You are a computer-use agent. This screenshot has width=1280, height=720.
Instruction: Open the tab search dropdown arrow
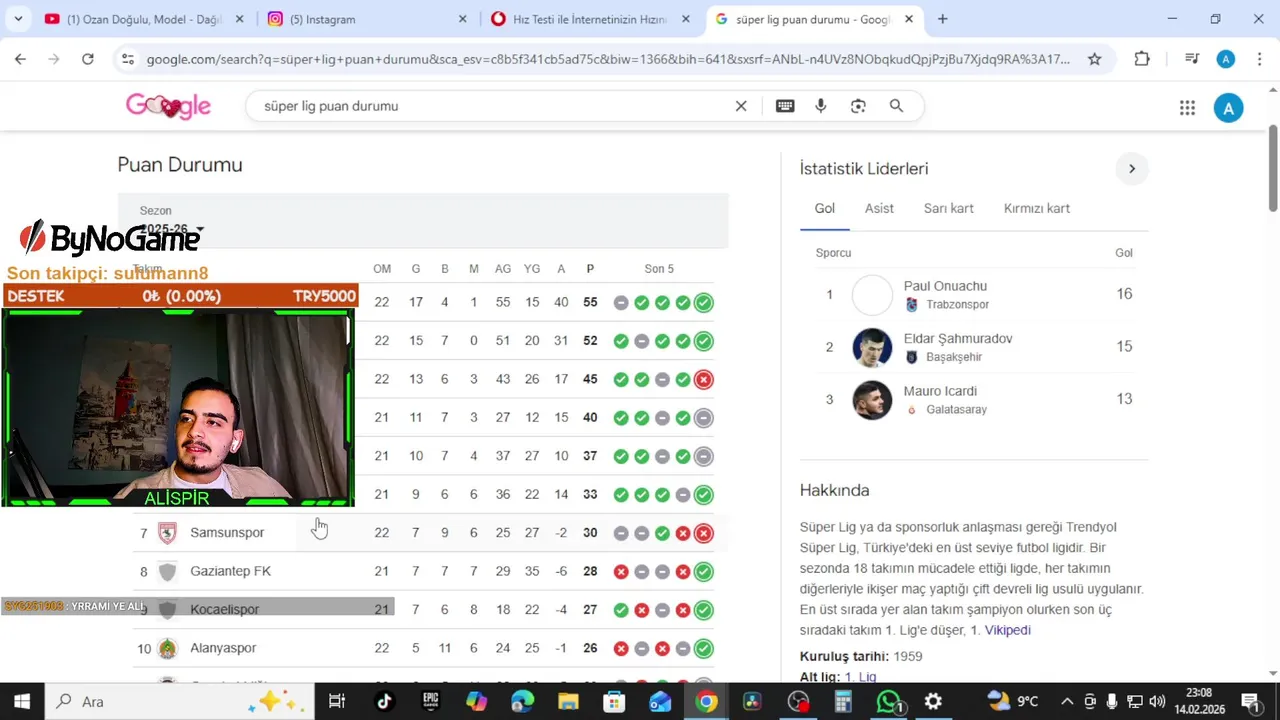pyautogui.click(x=20, y=19)
